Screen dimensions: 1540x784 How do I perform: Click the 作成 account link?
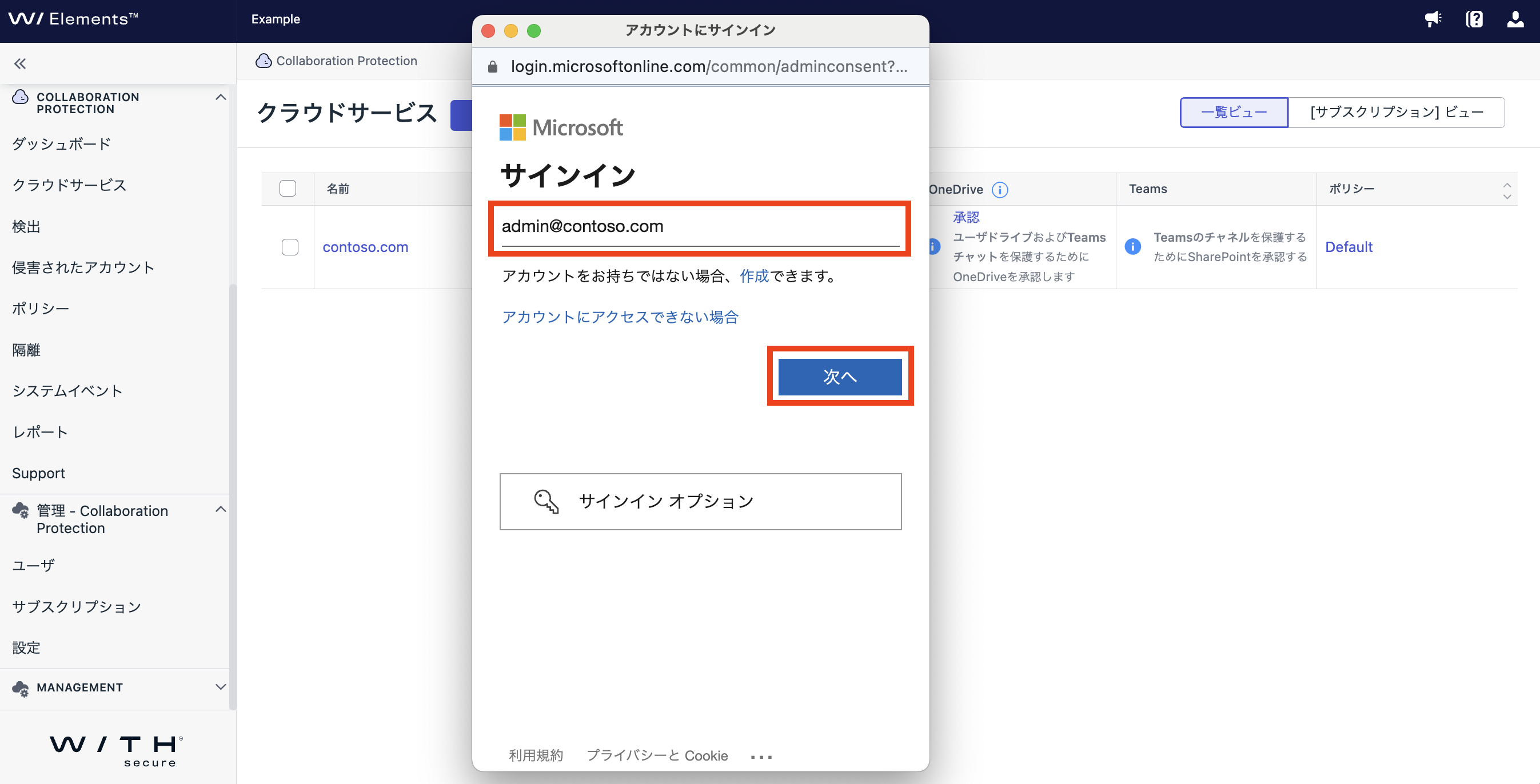pos(754,276)
